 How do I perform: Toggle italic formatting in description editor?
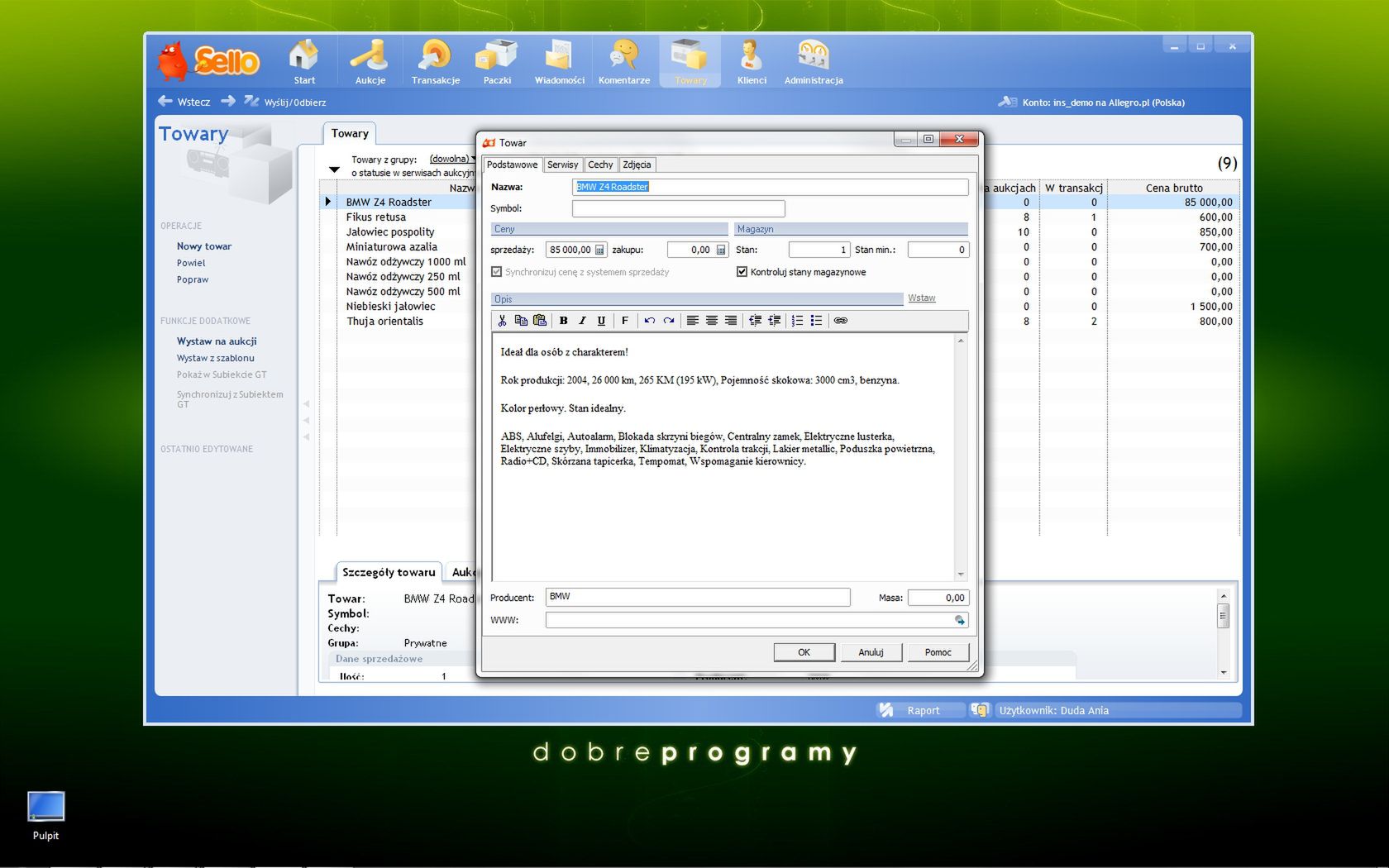582,321
